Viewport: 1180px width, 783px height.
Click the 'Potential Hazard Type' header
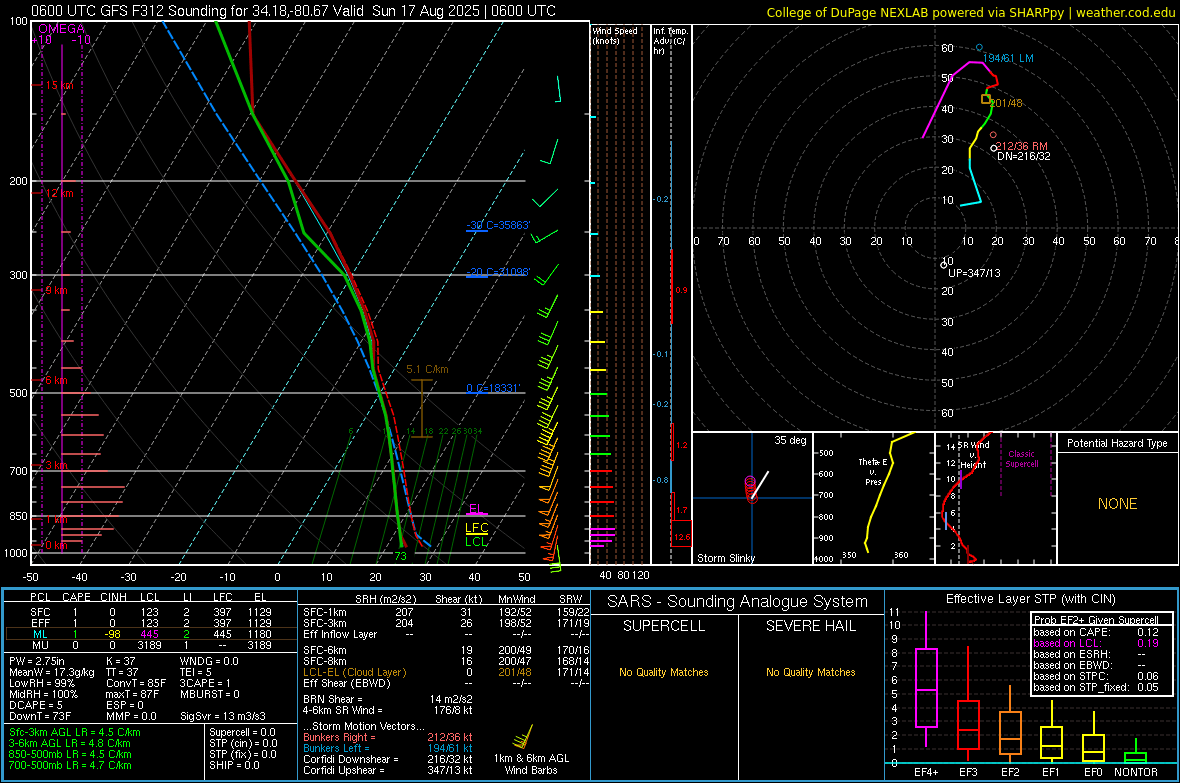click(x=1117, y=443)
